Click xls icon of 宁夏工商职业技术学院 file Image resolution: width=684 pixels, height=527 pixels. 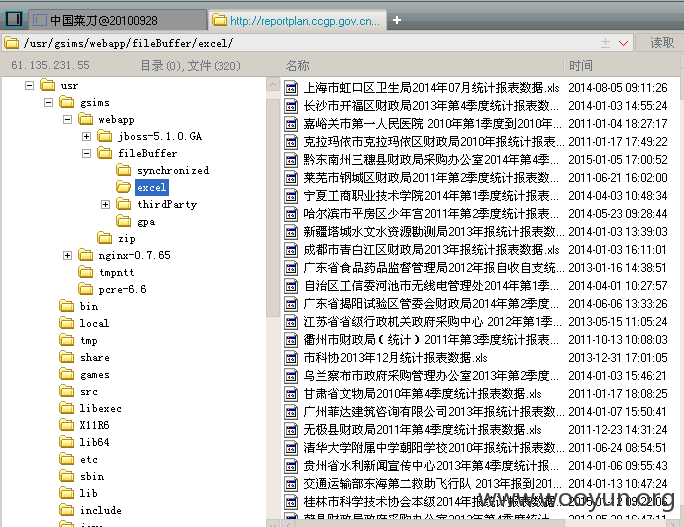click(x=291, y=196)
